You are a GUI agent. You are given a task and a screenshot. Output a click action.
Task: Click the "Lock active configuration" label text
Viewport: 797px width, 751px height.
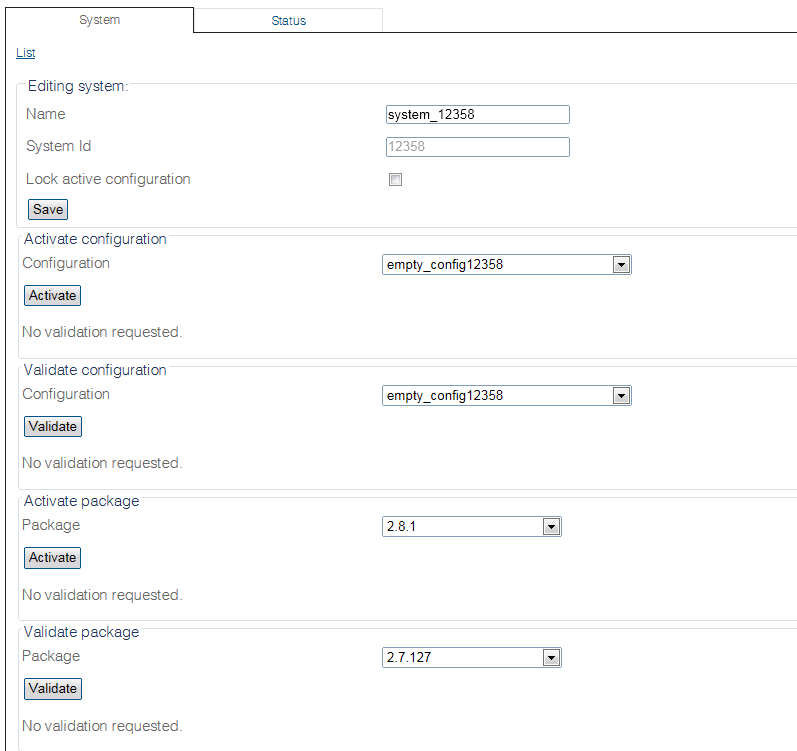[x=108, y=180]
